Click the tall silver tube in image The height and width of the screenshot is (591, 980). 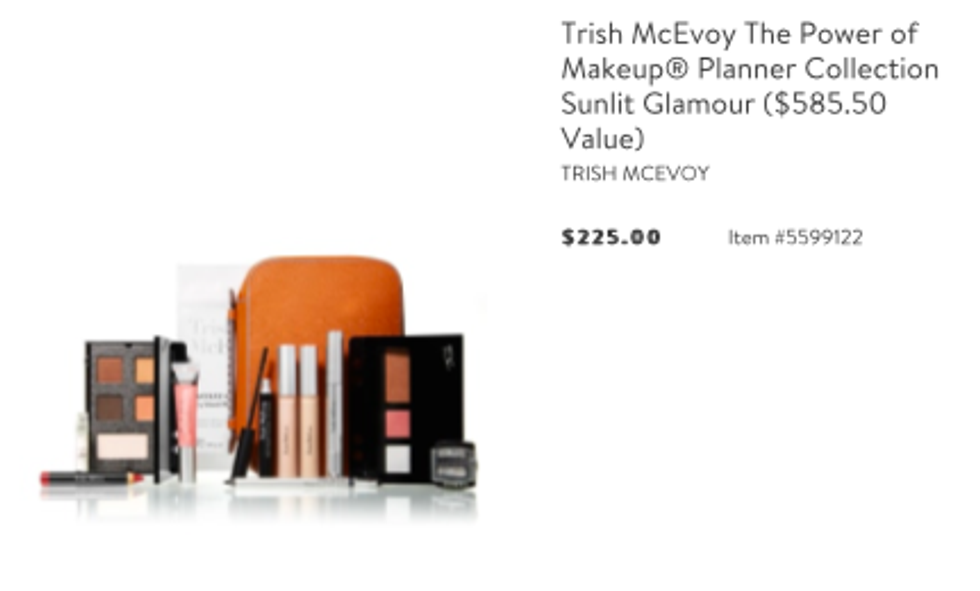coord(335,403)
